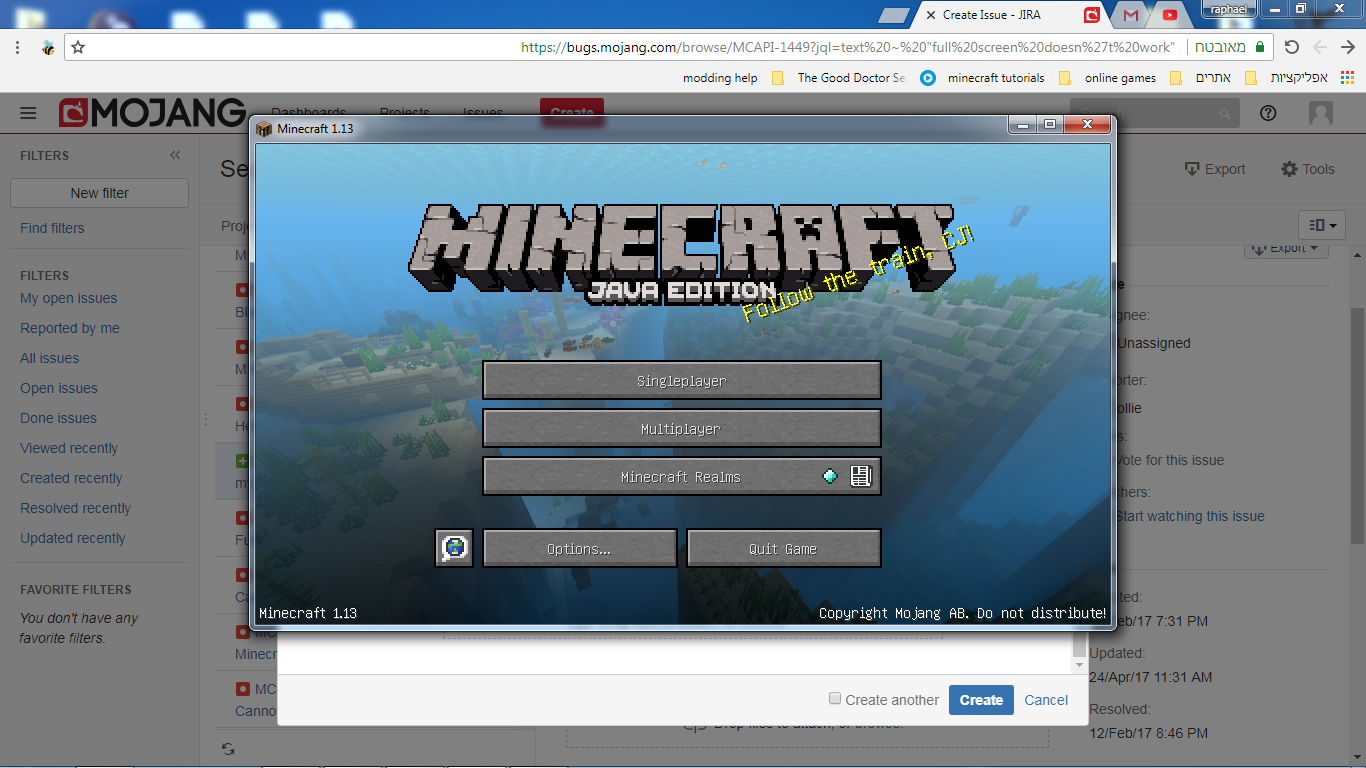Click Quit Game in Minecraft
The width and height of the screenshot is (1366, 768).
784,549
